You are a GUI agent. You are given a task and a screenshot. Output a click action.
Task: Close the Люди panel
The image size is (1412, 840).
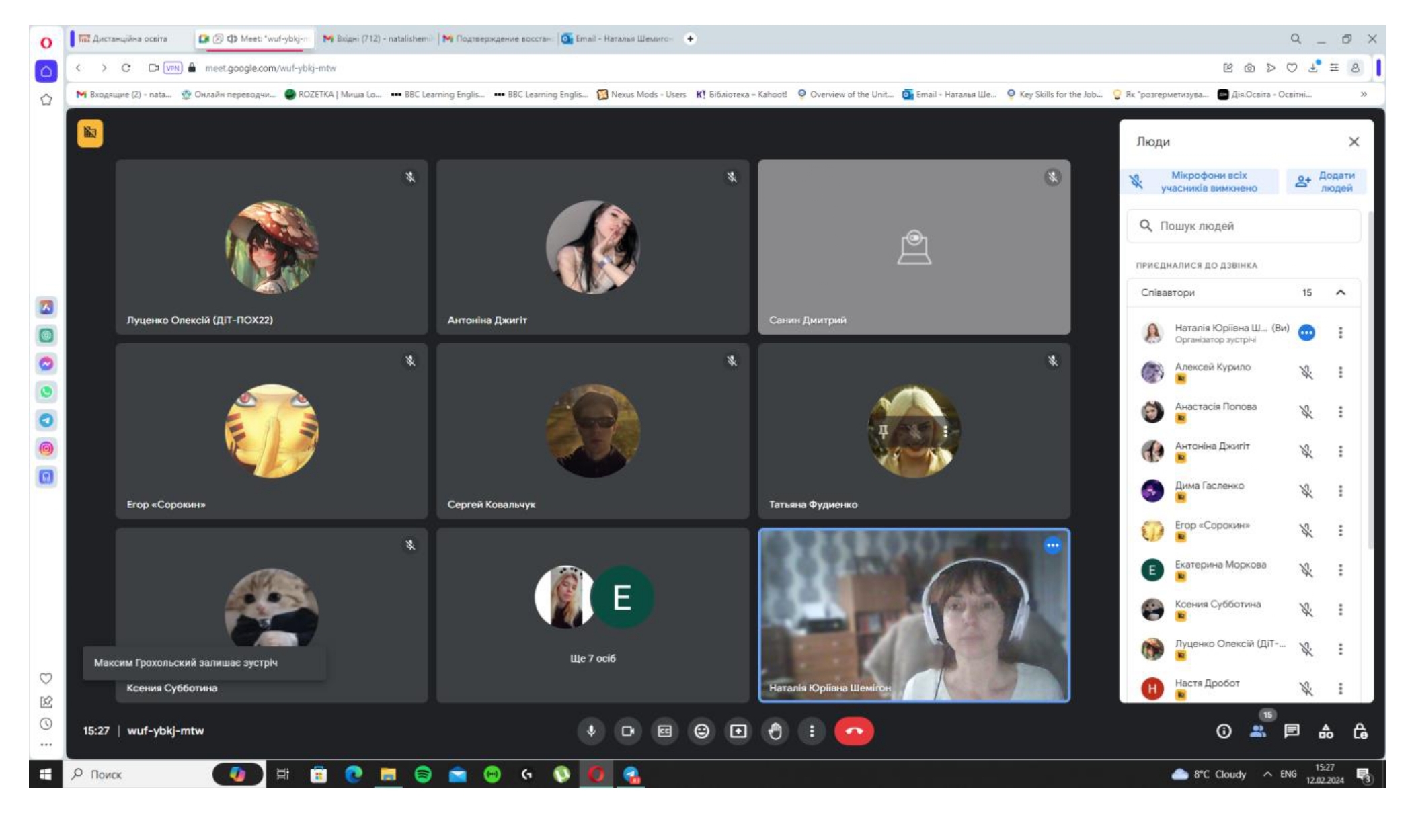(1354, 142)
